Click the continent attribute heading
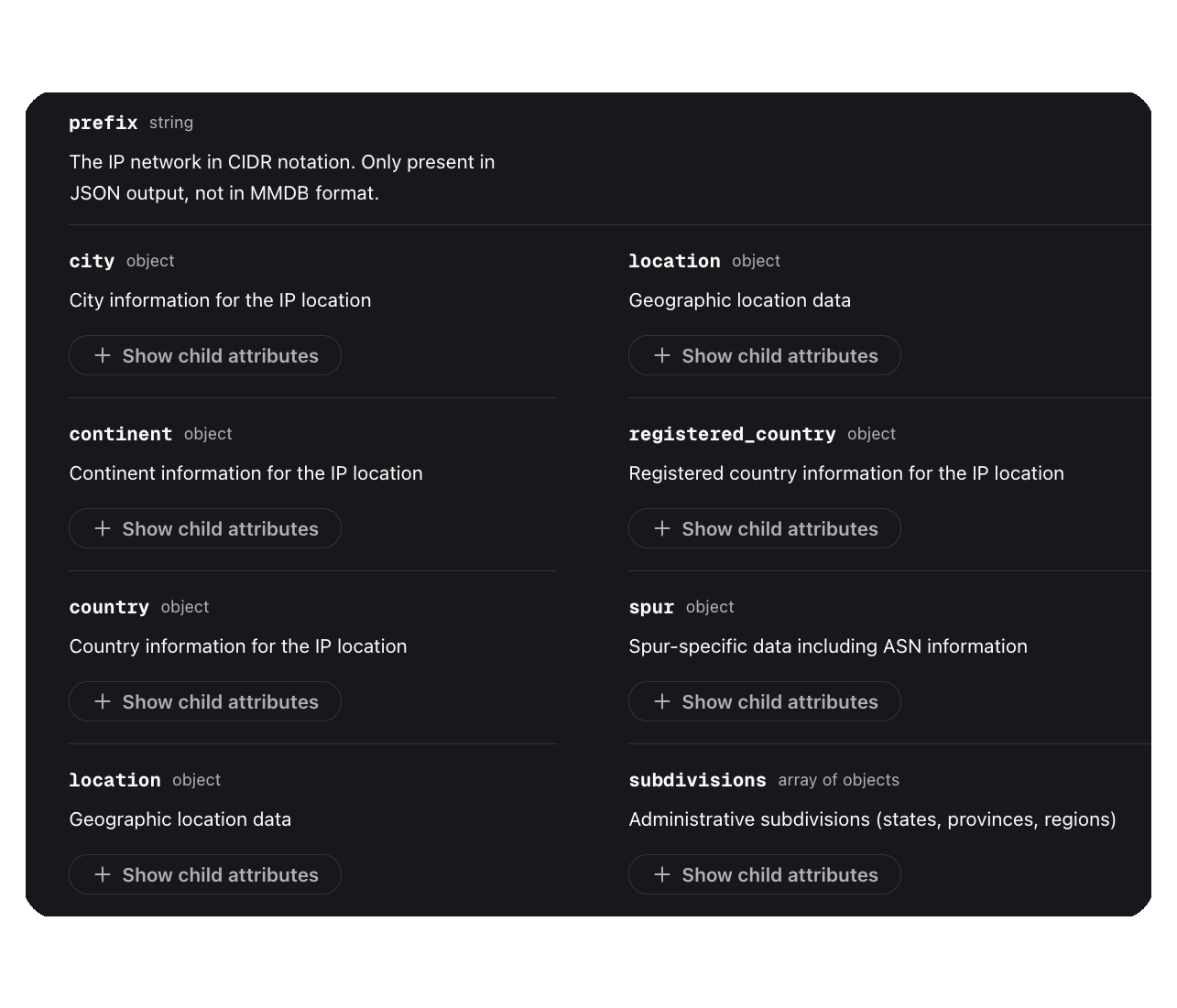1177x1008 pixels. [121, 434]
